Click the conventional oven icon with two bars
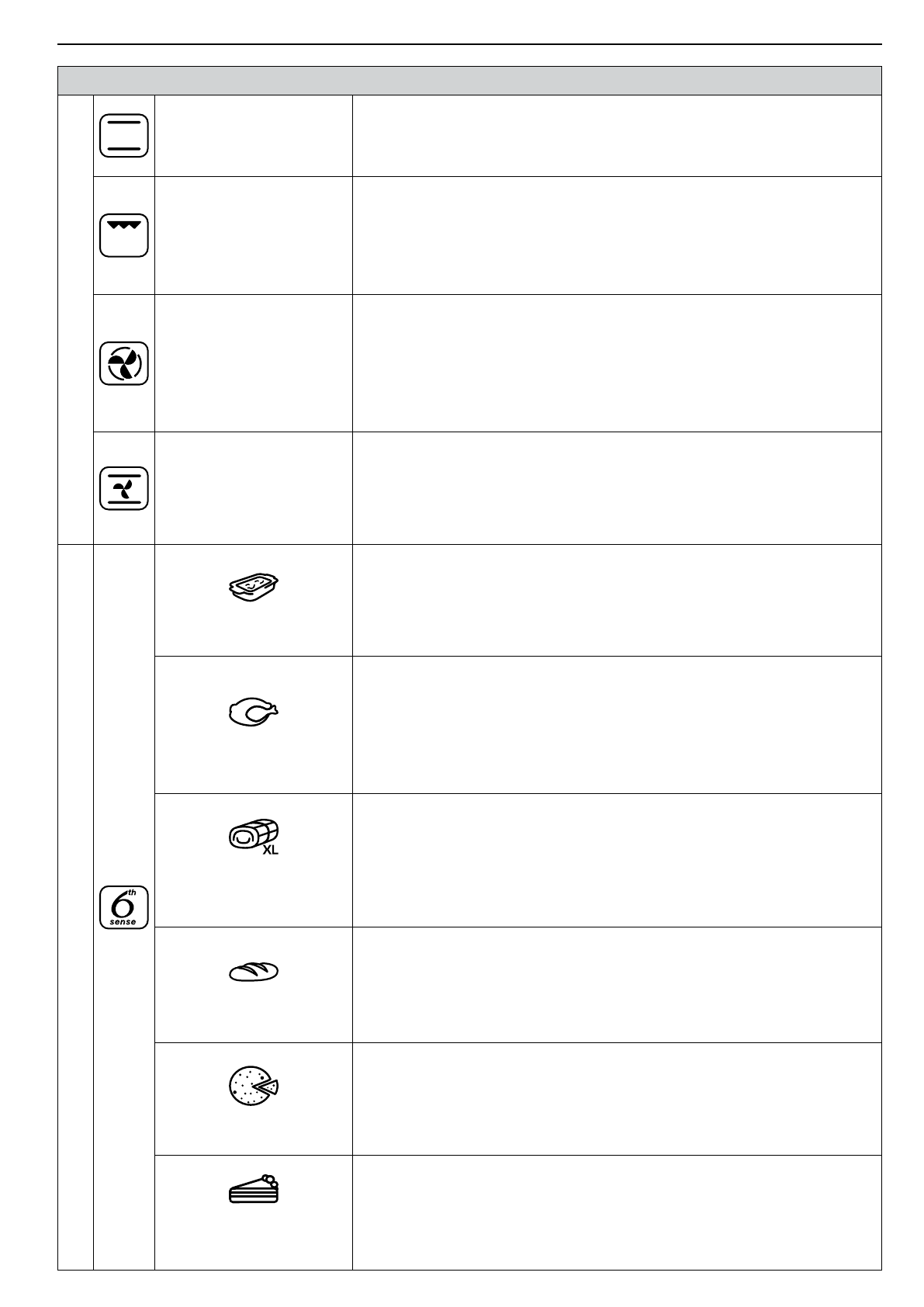 tap(123, 136)
